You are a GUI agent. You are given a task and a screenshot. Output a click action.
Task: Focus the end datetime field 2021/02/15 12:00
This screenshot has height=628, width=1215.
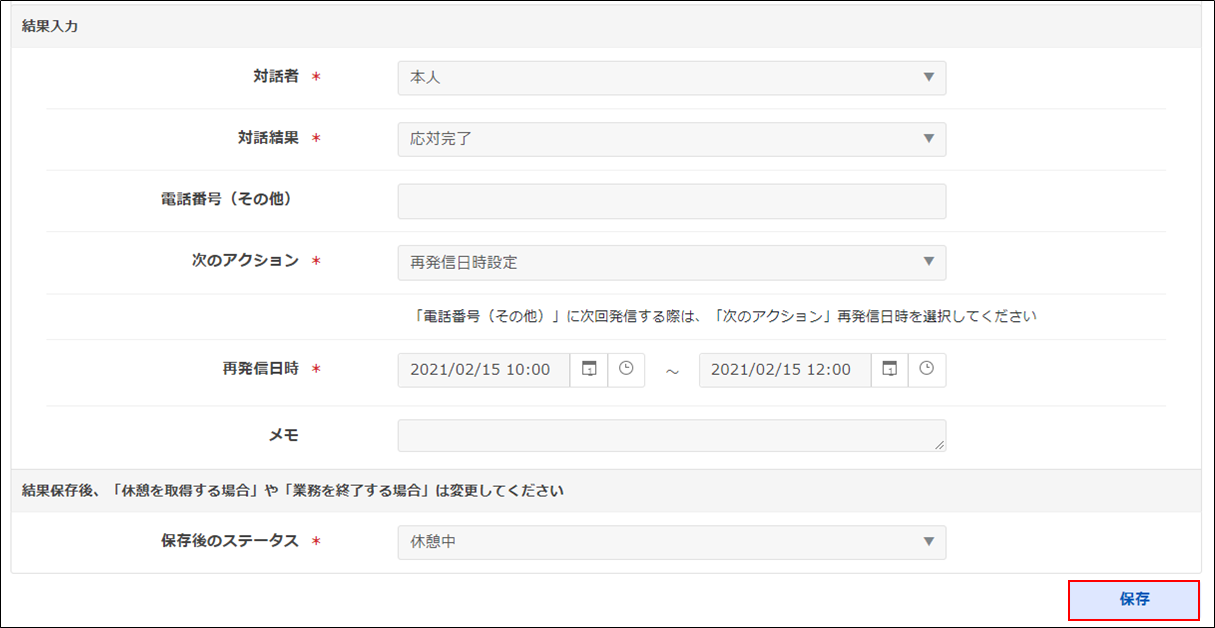784,370
